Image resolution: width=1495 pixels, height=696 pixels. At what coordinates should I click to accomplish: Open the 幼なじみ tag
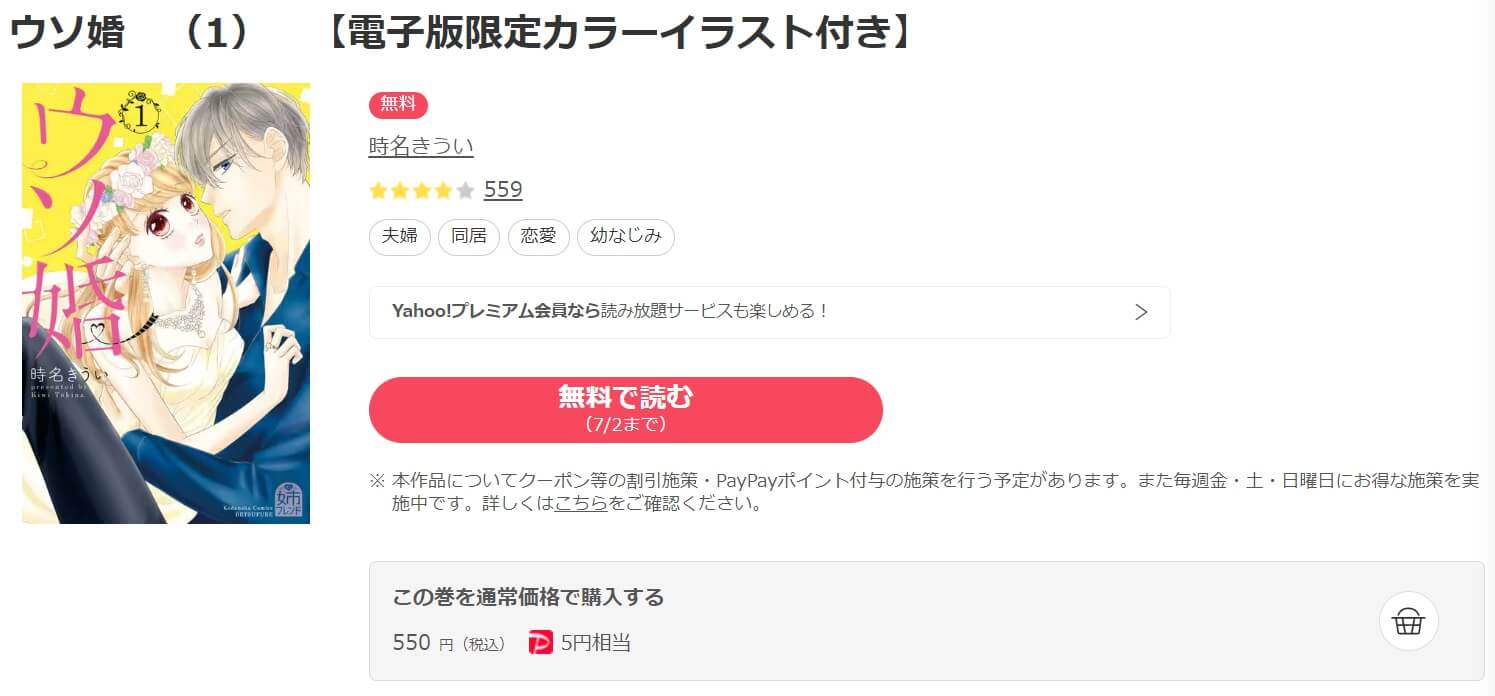pyautogui.click(x=626, y=237)
